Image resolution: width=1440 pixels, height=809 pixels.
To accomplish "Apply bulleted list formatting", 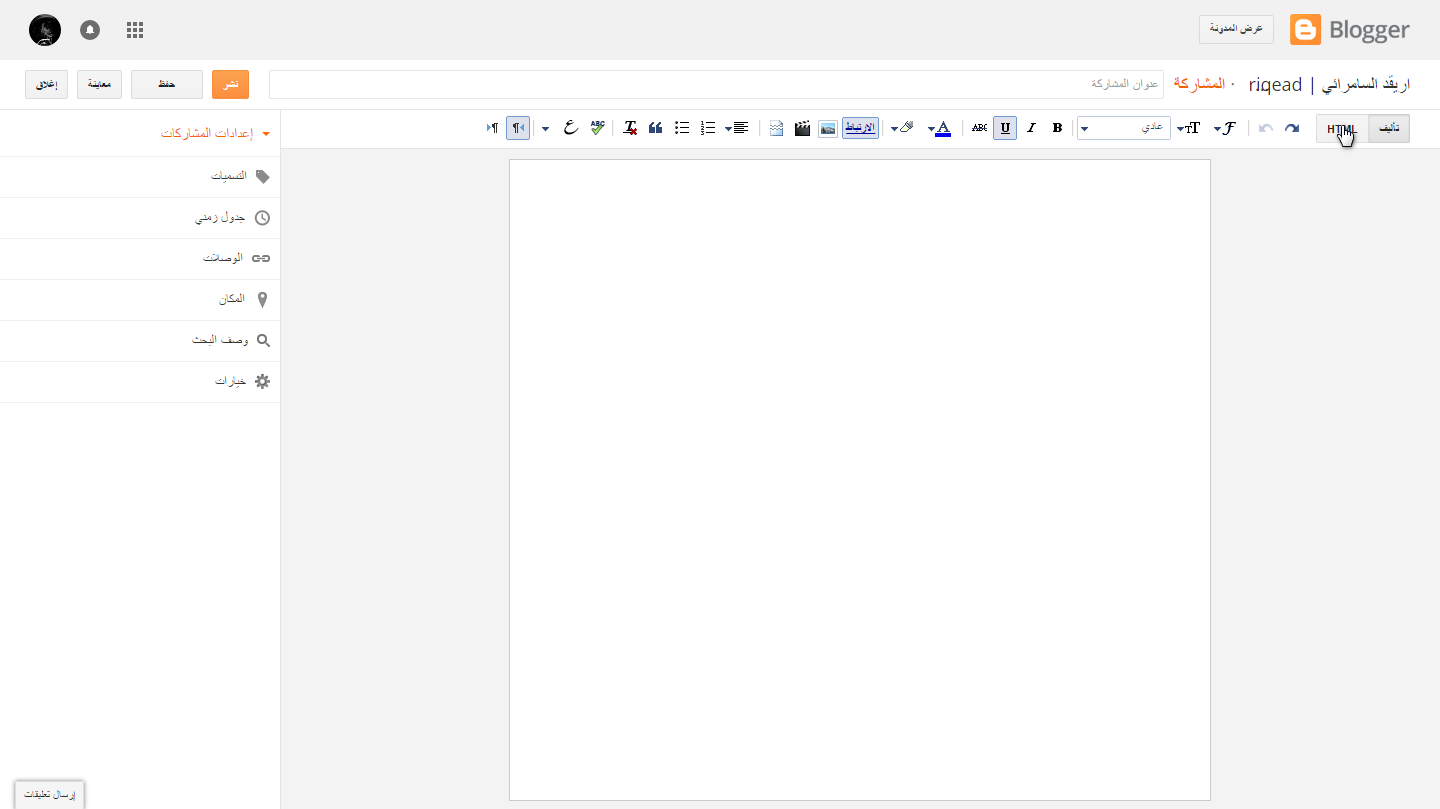I will (x=682, y=128).
